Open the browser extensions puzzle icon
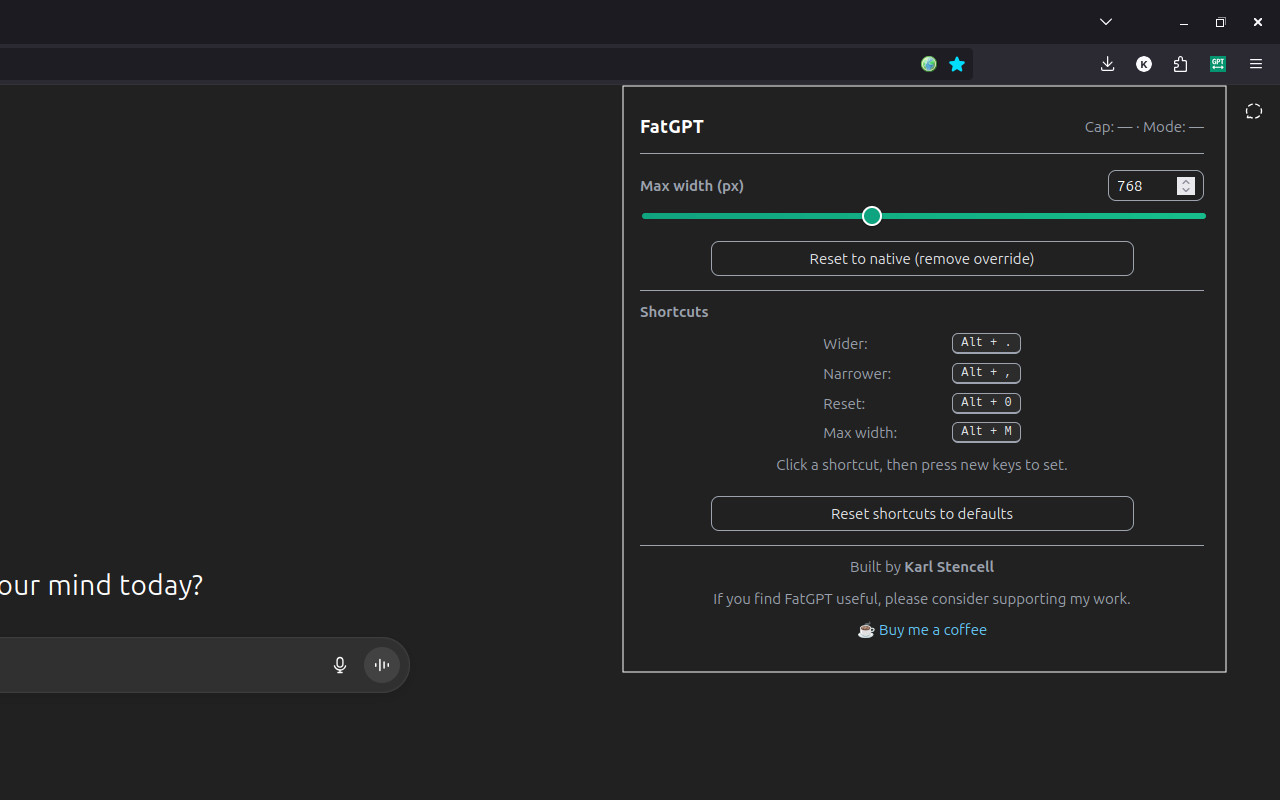The height and width of the screenshot is (800, 1280). (x=1181, y=64)
